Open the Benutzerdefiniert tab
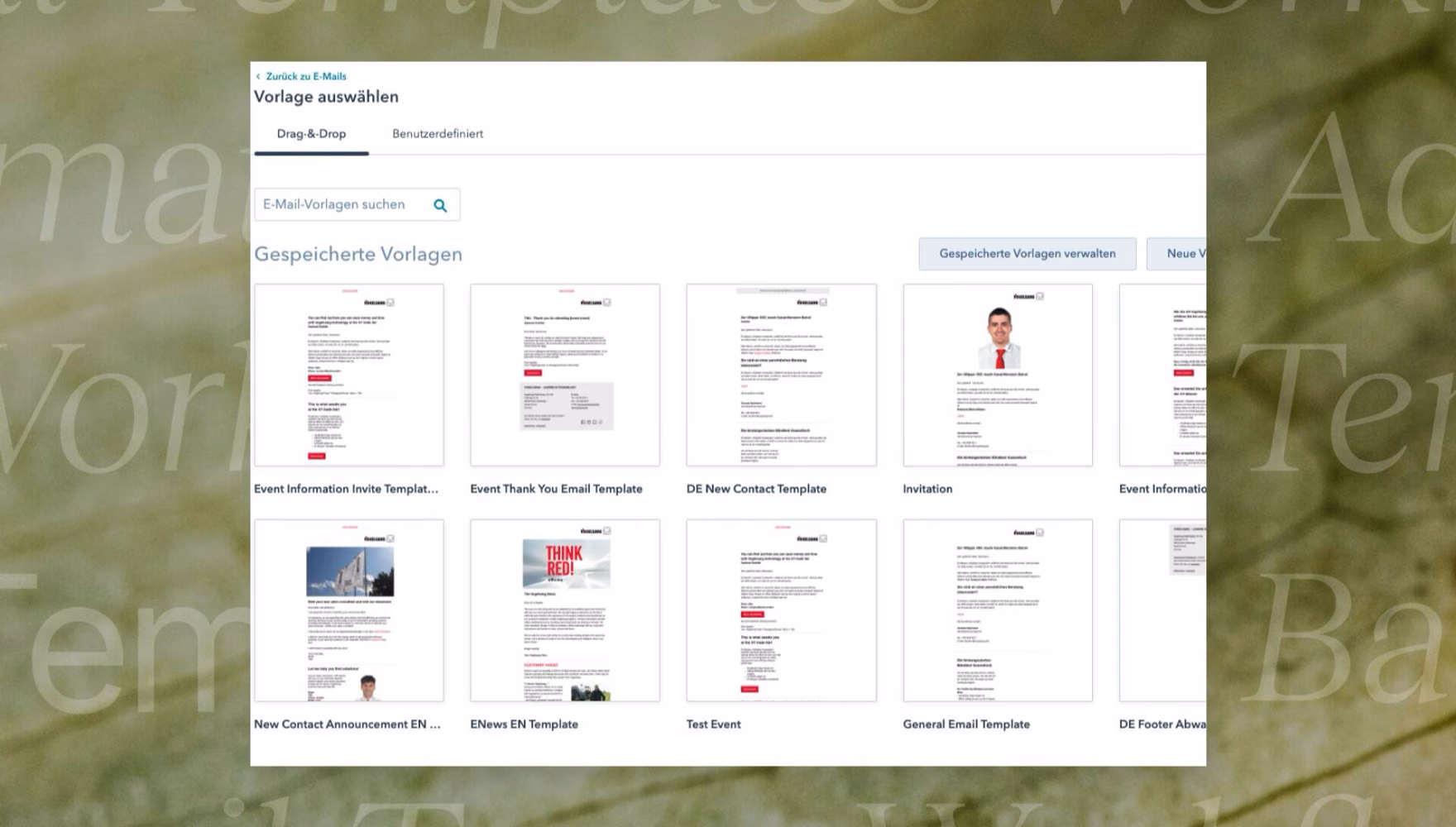Screen dimensions: 1456x827 (x=438, y=134)
